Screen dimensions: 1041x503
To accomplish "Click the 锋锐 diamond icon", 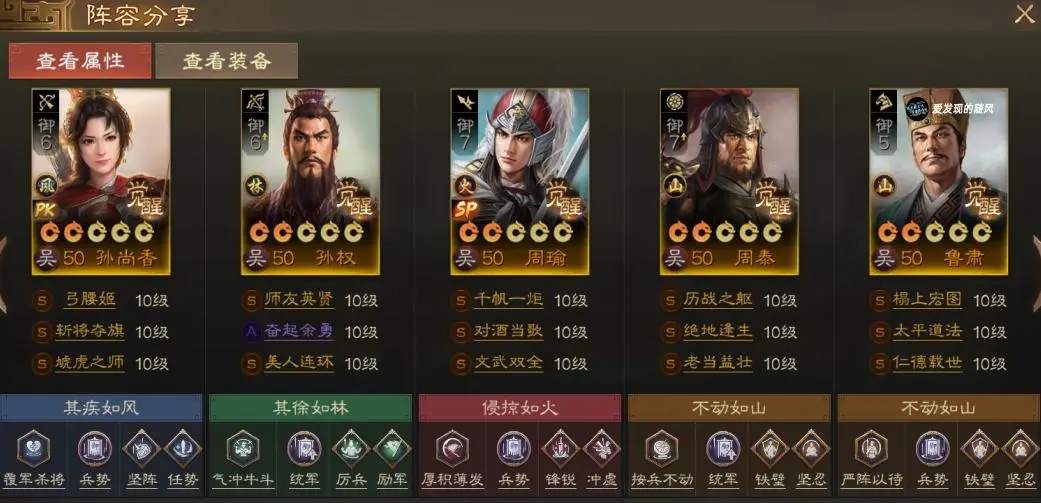I will coord(560,449).
